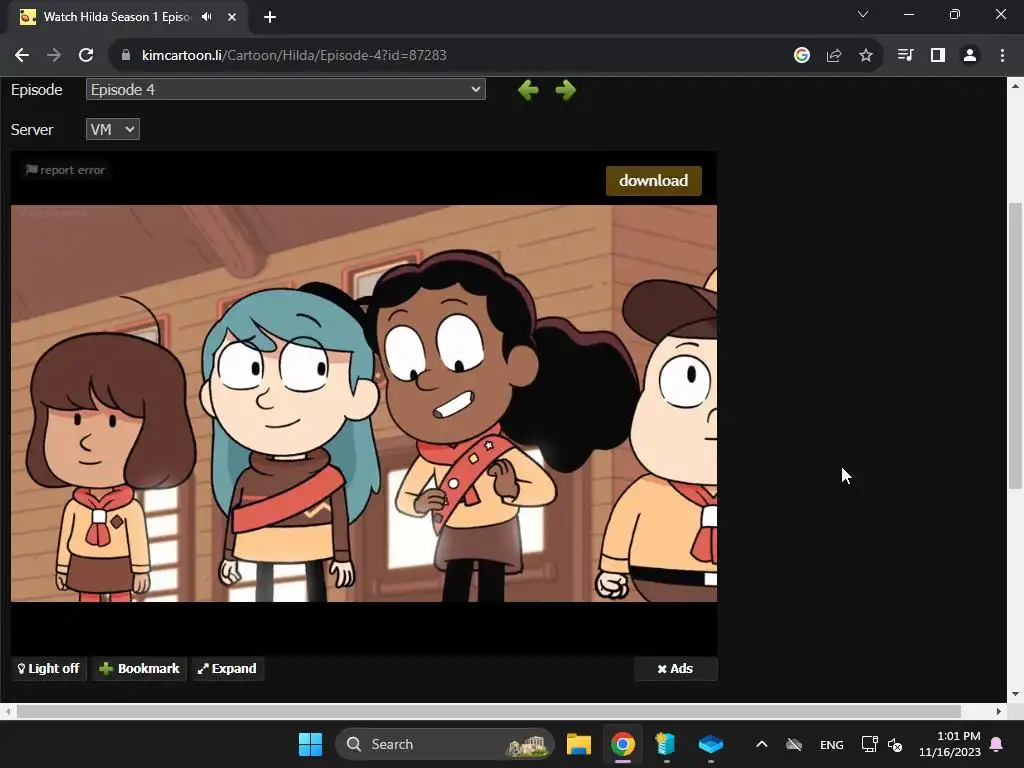Click the ENG language indicator

(831, 745)
